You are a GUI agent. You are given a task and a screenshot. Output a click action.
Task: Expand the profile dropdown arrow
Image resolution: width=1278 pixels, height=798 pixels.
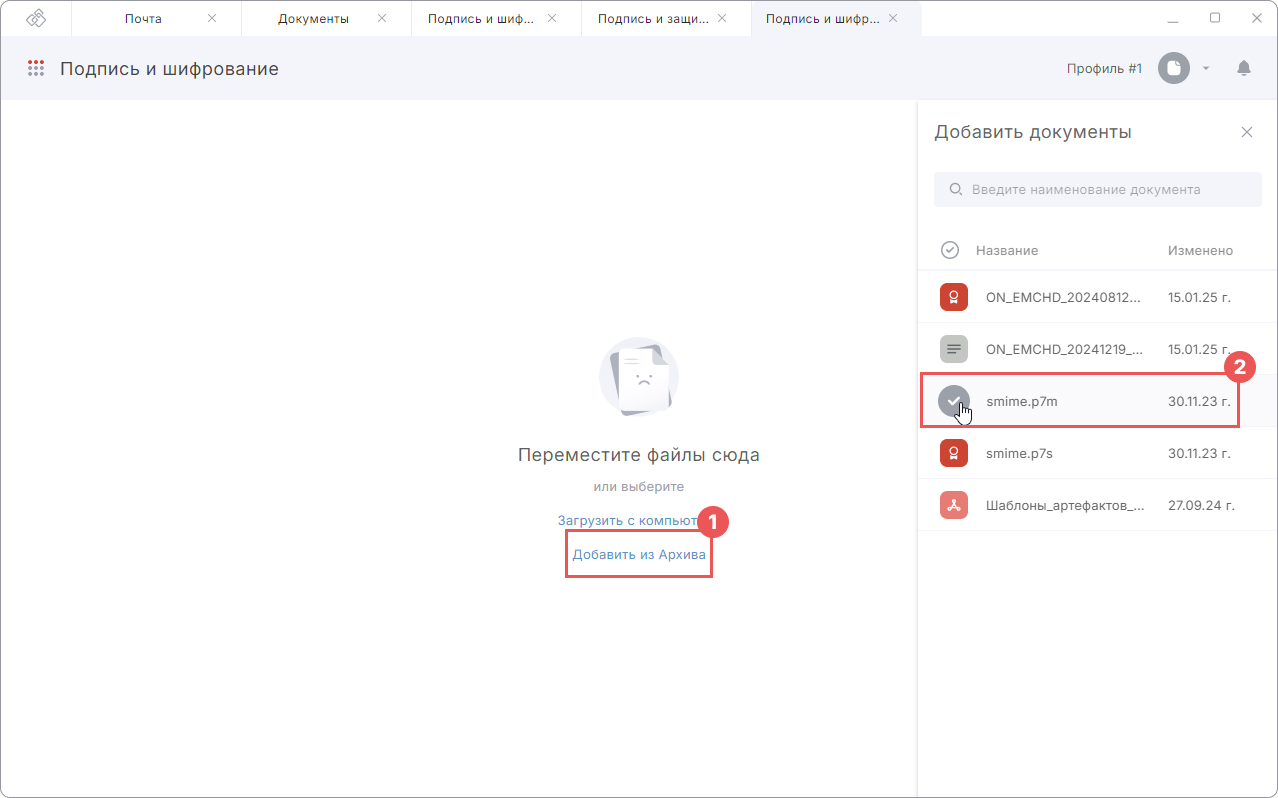click(x=1206, y=68)
